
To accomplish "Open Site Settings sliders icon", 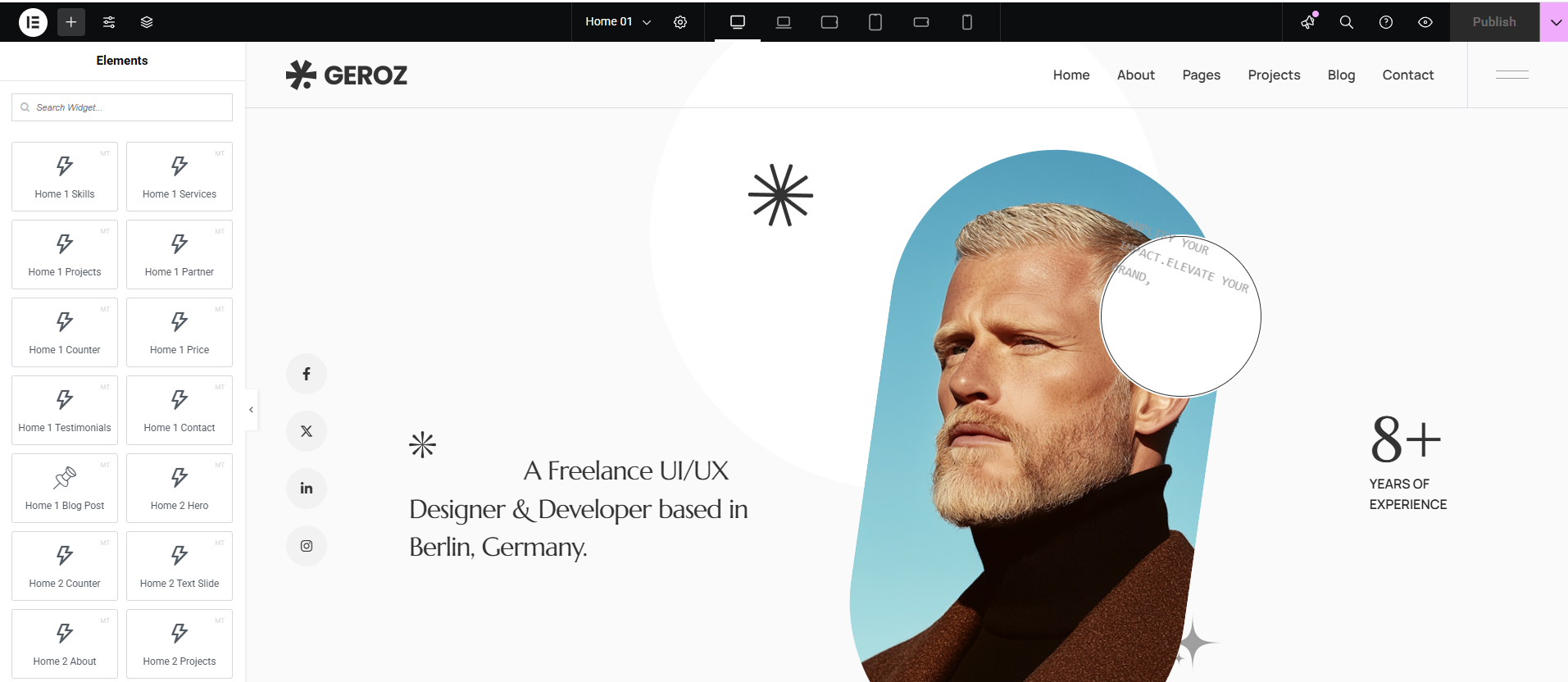I will (x=109, y=22).
